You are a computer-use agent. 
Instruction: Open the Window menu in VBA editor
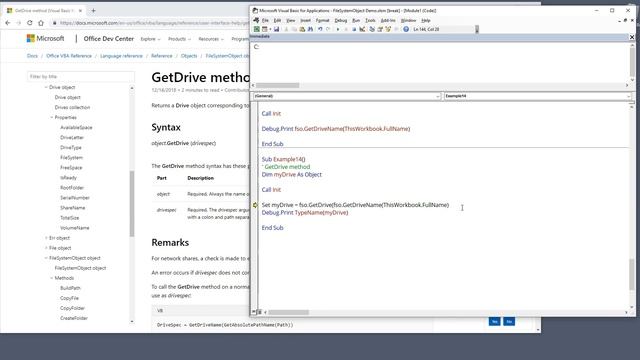coord(408,20)
